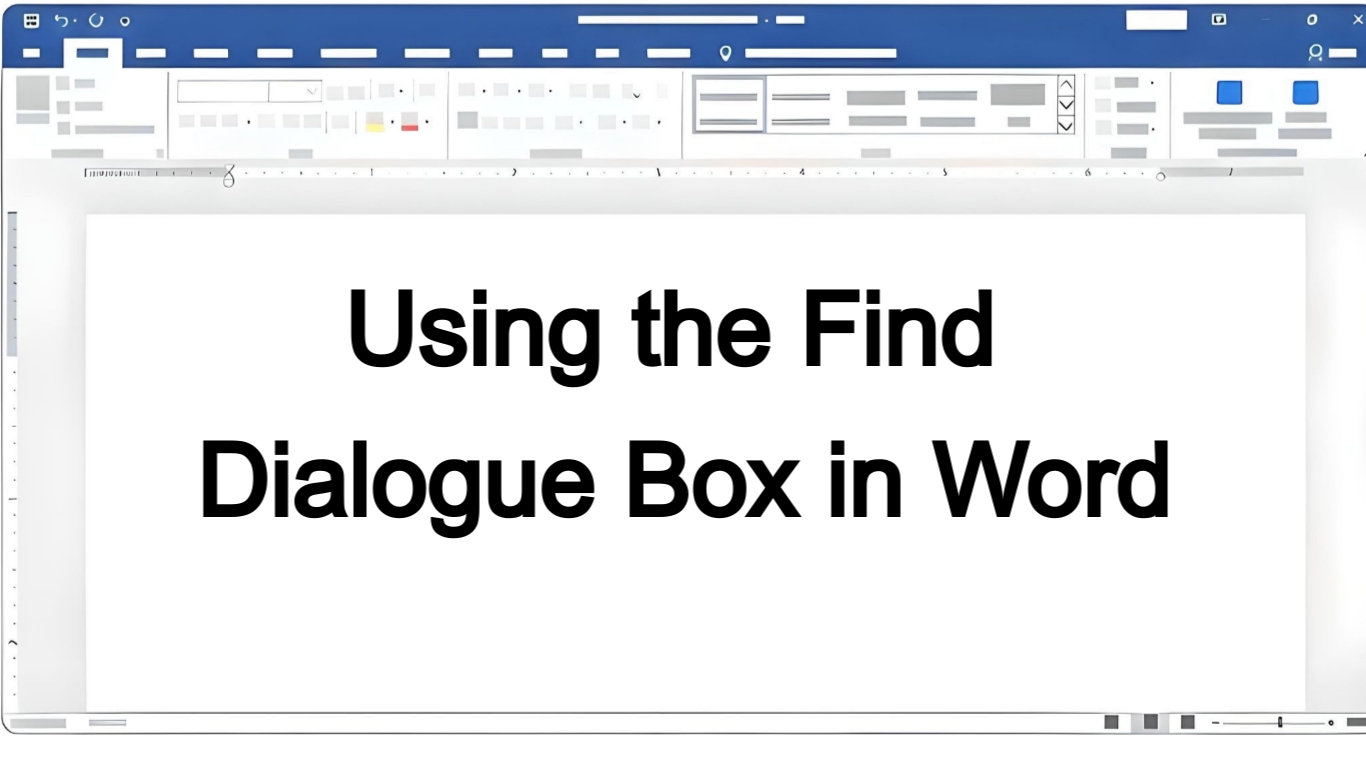Open the leftmost File ribbon tab
Viewport: 1366px width, 768px height.
click(x=31, y=53)
